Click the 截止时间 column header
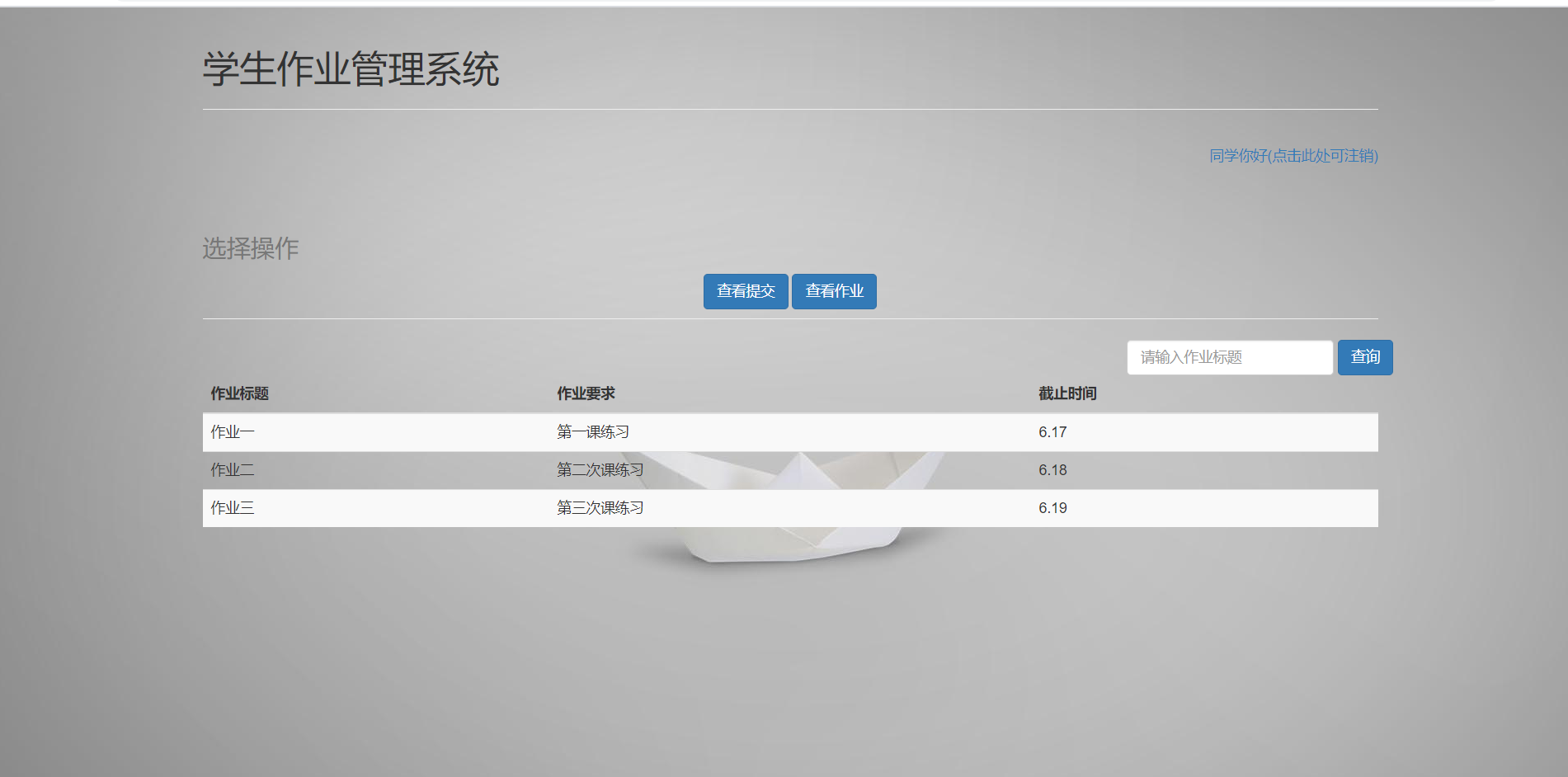The width and height of the screenshot is (1568, 777). pyautogui.click(x=1067, y=393)
